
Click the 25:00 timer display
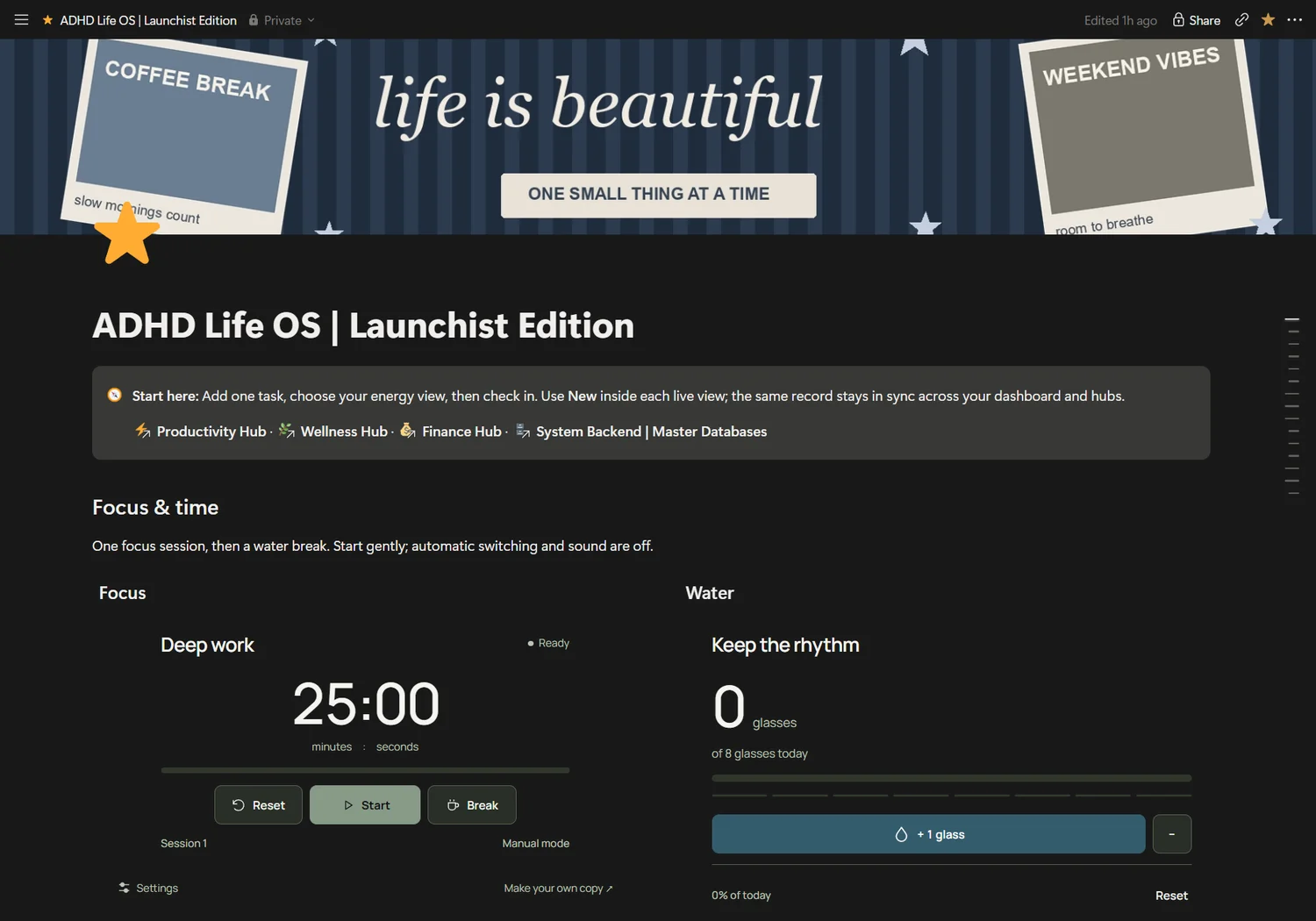pos(366,704)
